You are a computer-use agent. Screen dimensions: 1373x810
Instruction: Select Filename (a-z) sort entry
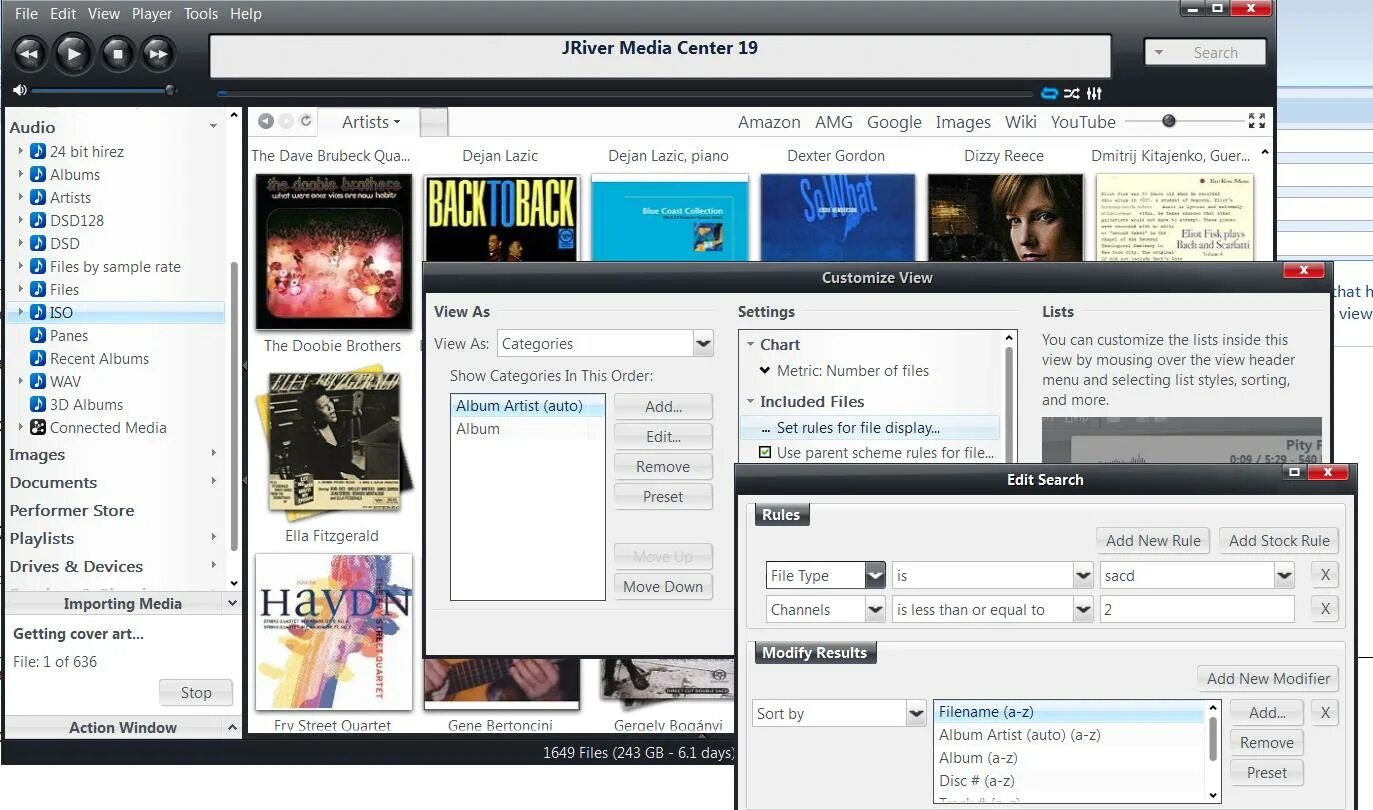[x=1070, y=712]
